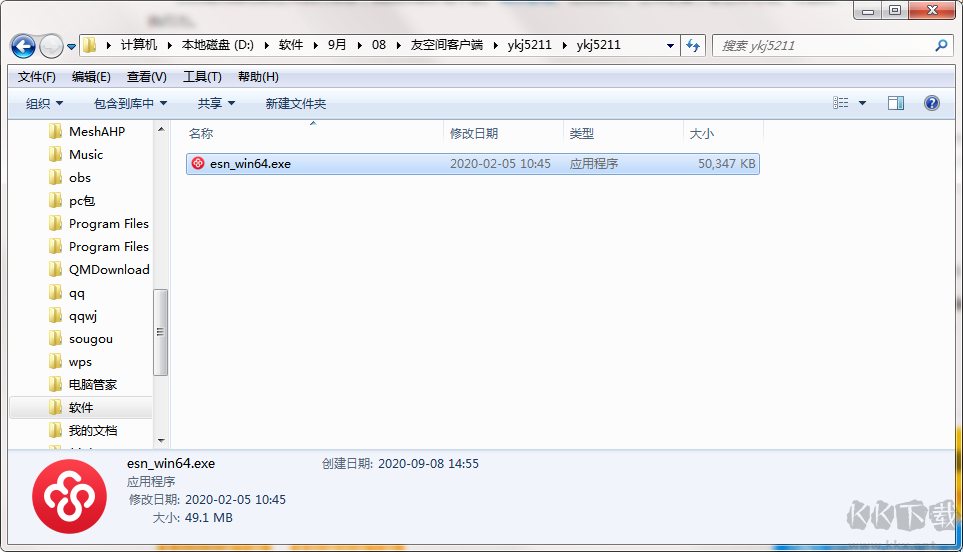Viewport: 963px width, 552px height.
Task: Open the 编辑(E) menu
Action: click(91, 77)
